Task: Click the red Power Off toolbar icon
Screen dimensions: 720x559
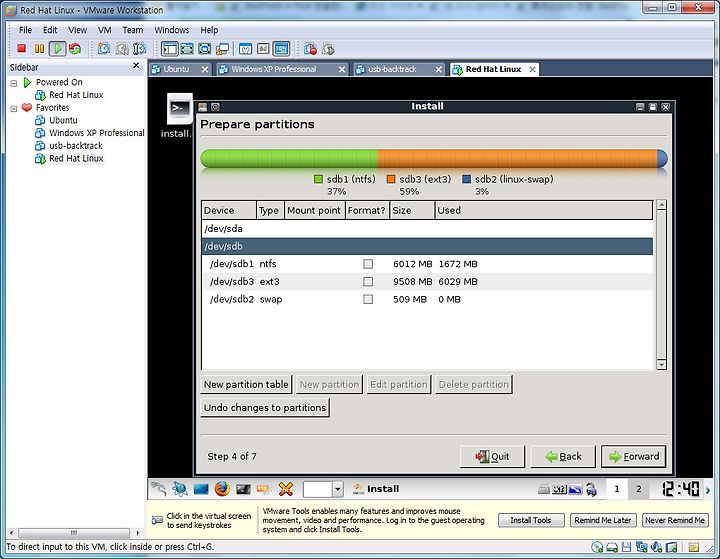Action: coord(21,48)
